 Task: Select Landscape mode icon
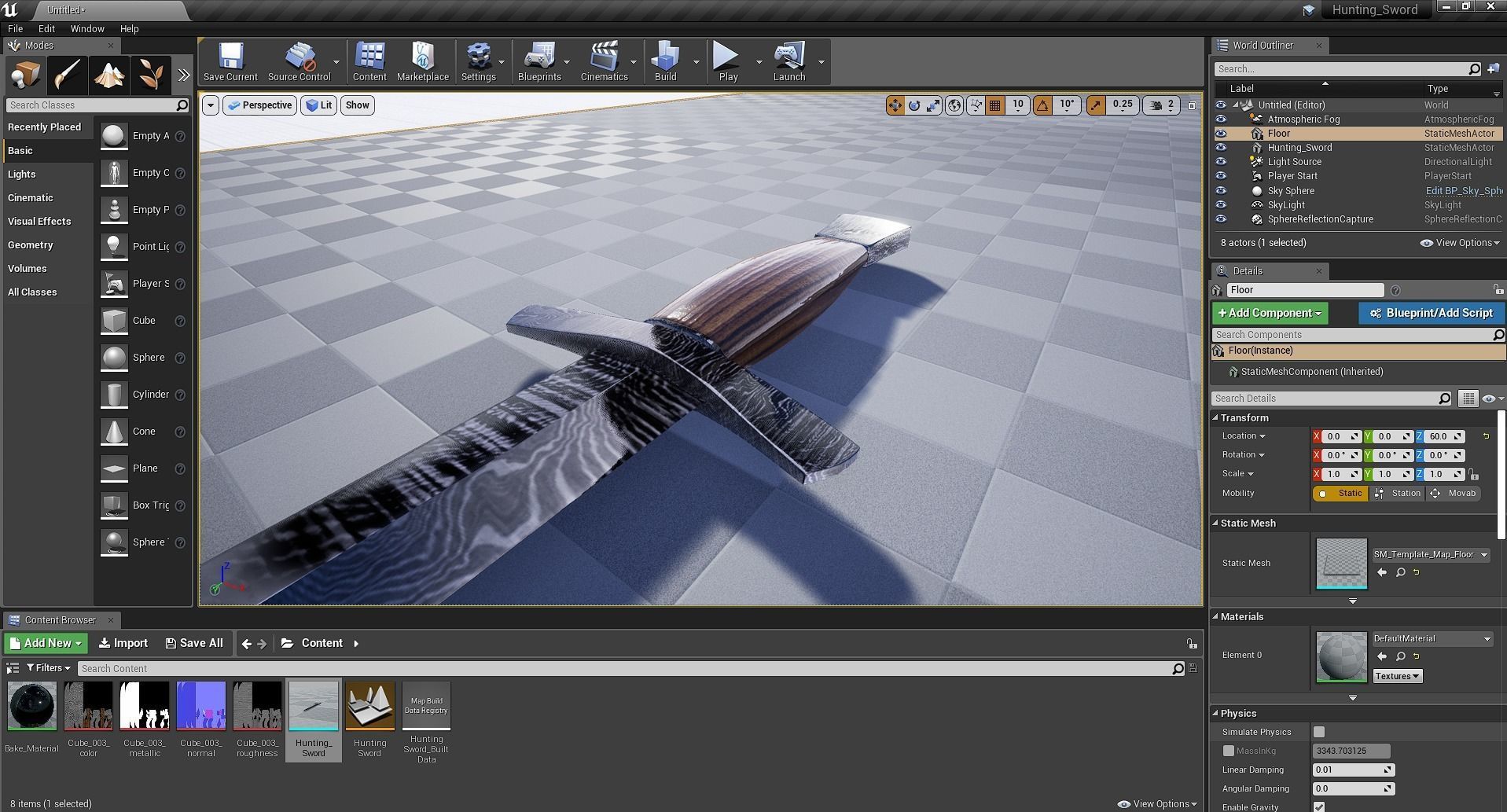point(109,75)
